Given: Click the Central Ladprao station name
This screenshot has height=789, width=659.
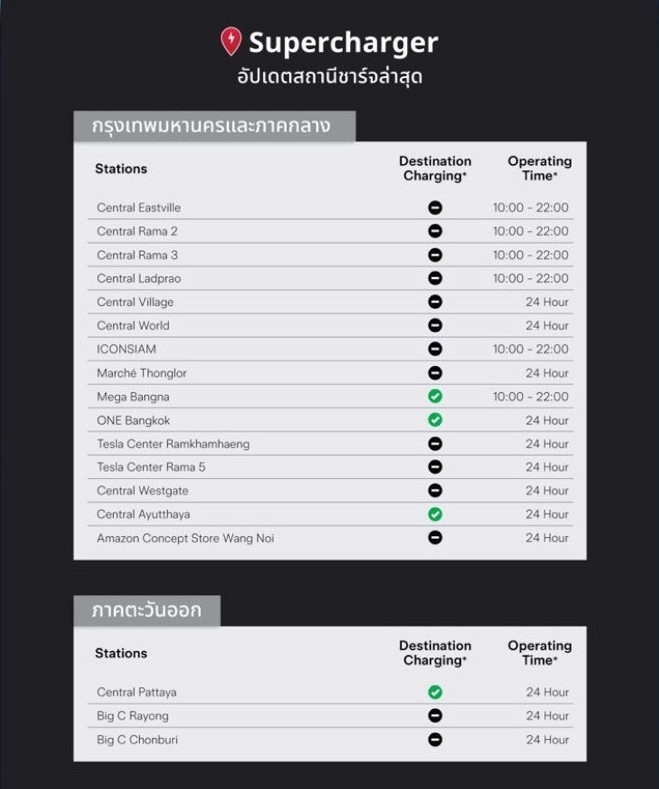Looking at the screenshot, I should point(139,278).
